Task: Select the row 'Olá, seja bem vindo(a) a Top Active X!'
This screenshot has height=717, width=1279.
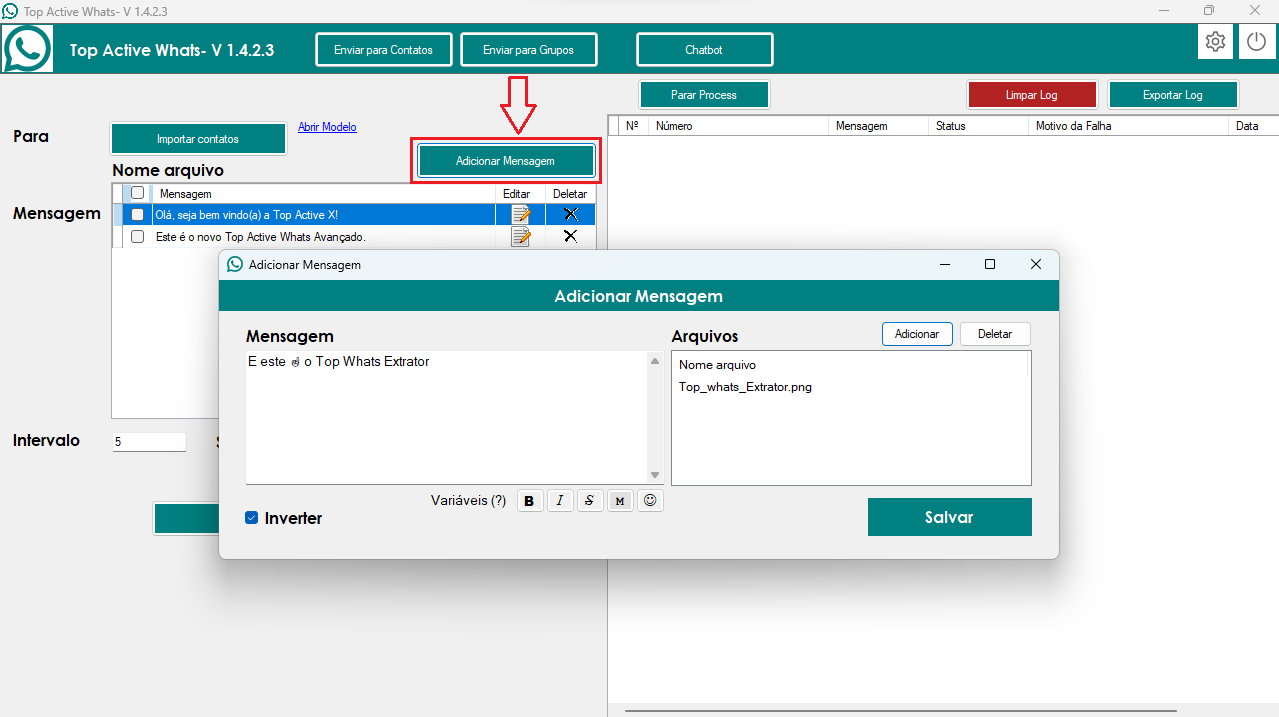Action: click(x=324, y=214)
